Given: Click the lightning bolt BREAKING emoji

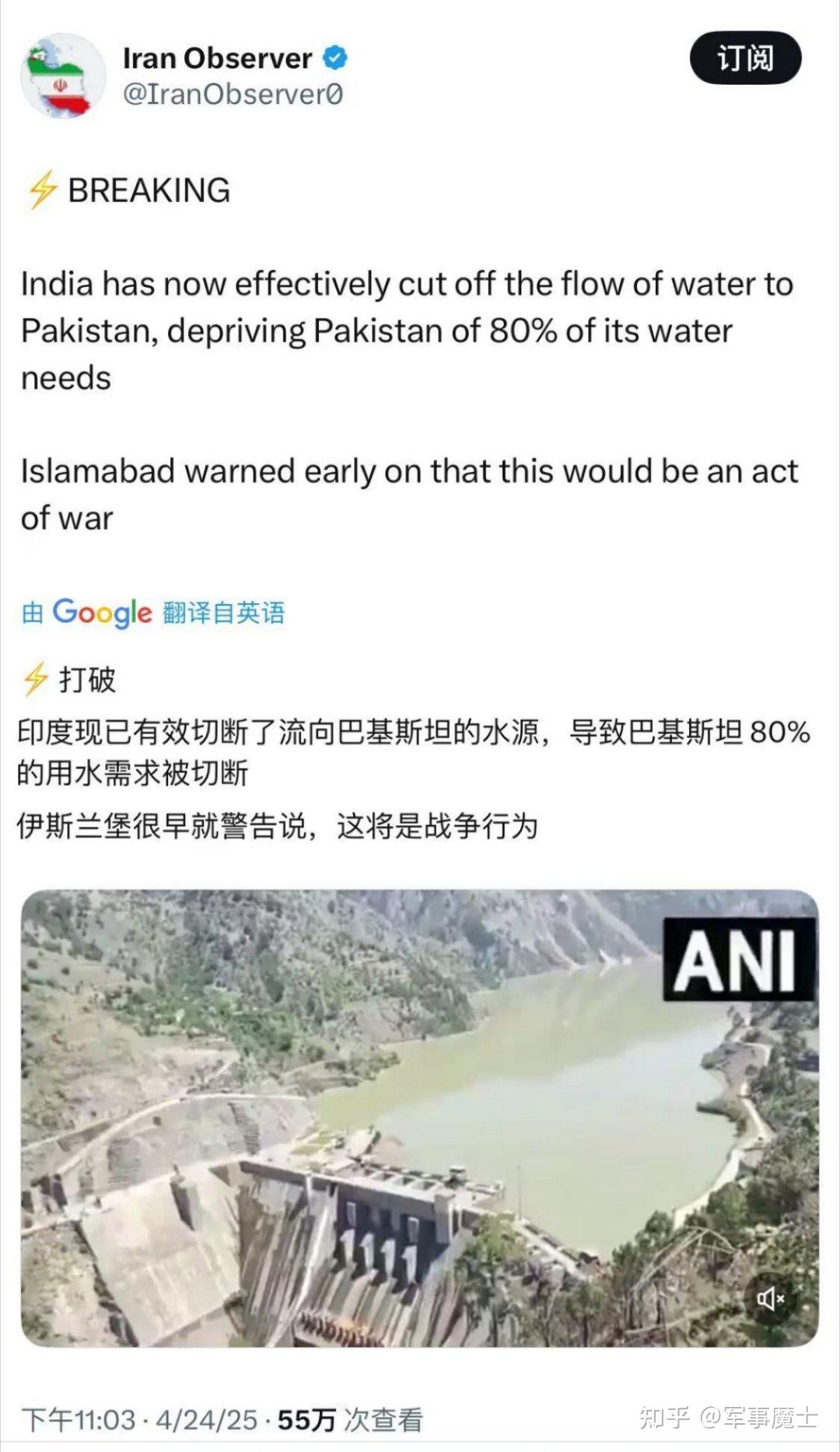Looking at the screenshot, I should pos(42,190).
